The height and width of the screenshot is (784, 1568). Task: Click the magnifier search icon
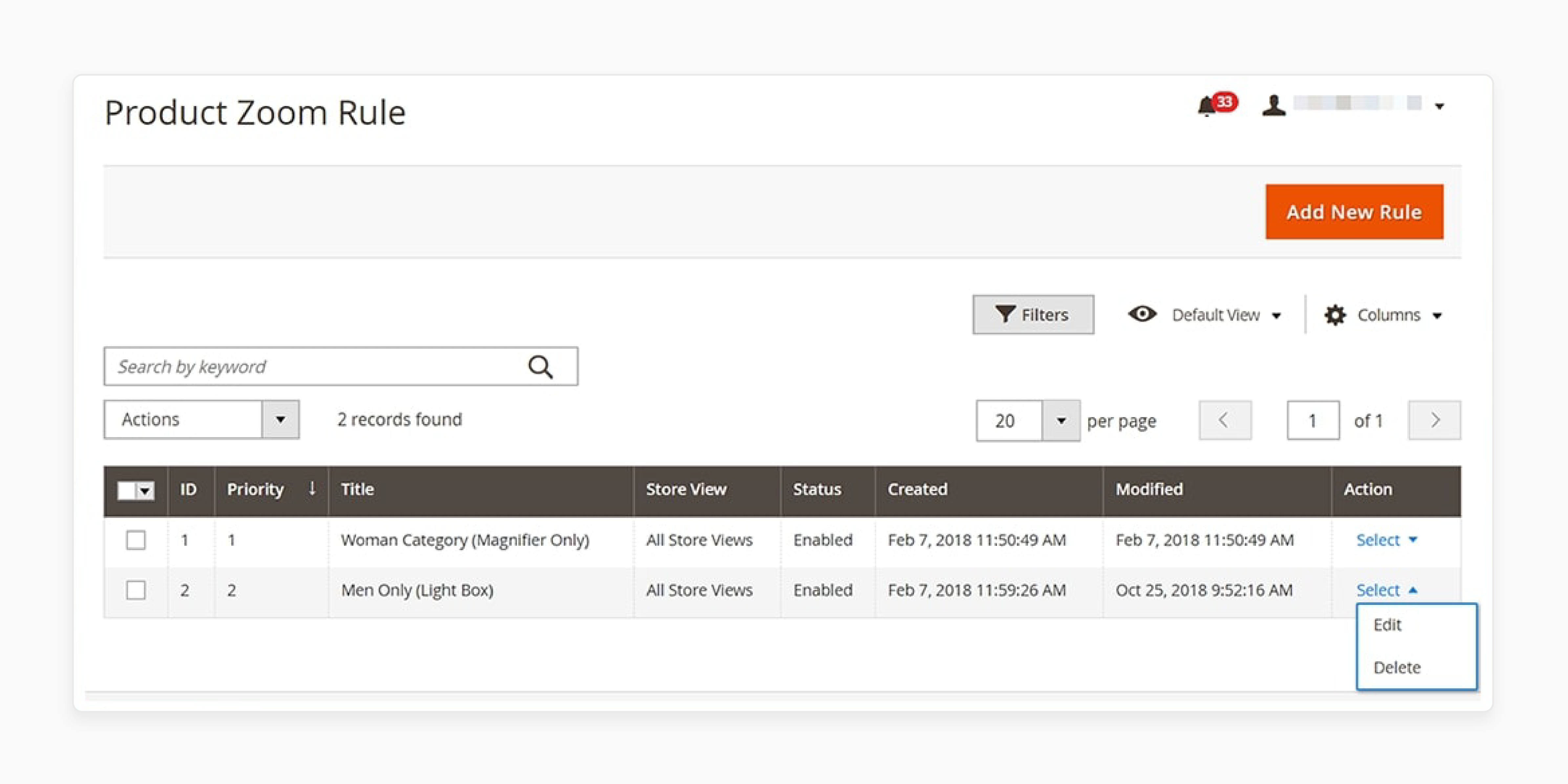click(540, 367)
